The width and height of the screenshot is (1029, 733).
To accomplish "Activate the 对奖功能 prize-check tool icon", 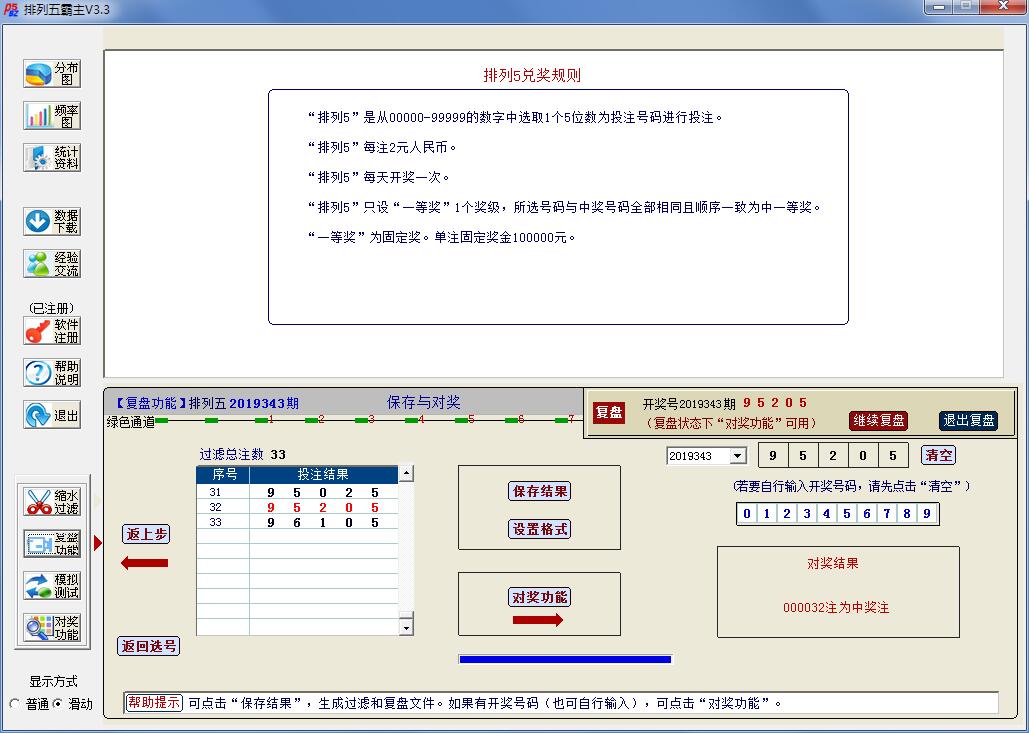I will pos(51,625).
